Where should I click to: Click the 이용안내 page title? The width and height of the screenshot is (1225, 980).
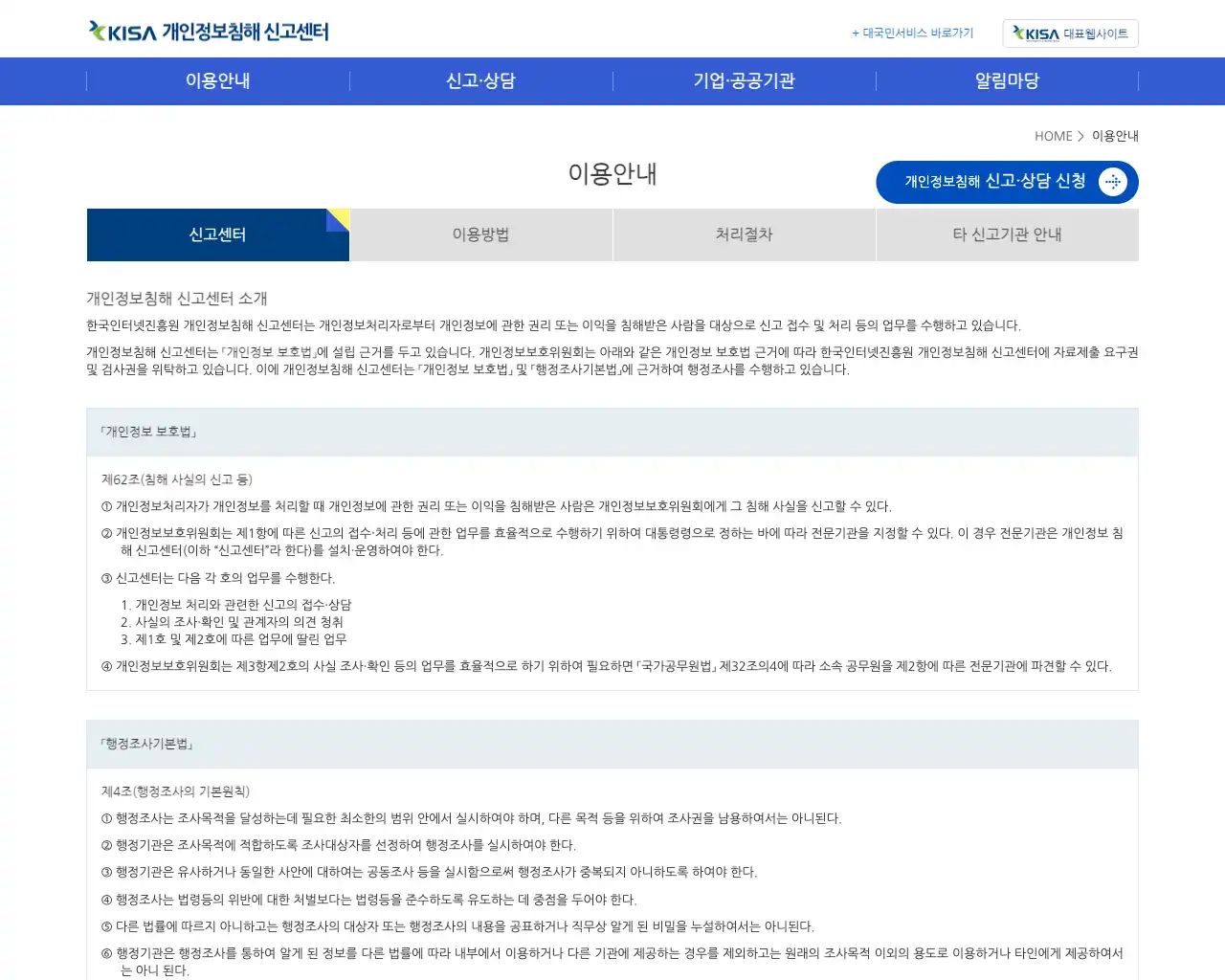pos(612,174)
